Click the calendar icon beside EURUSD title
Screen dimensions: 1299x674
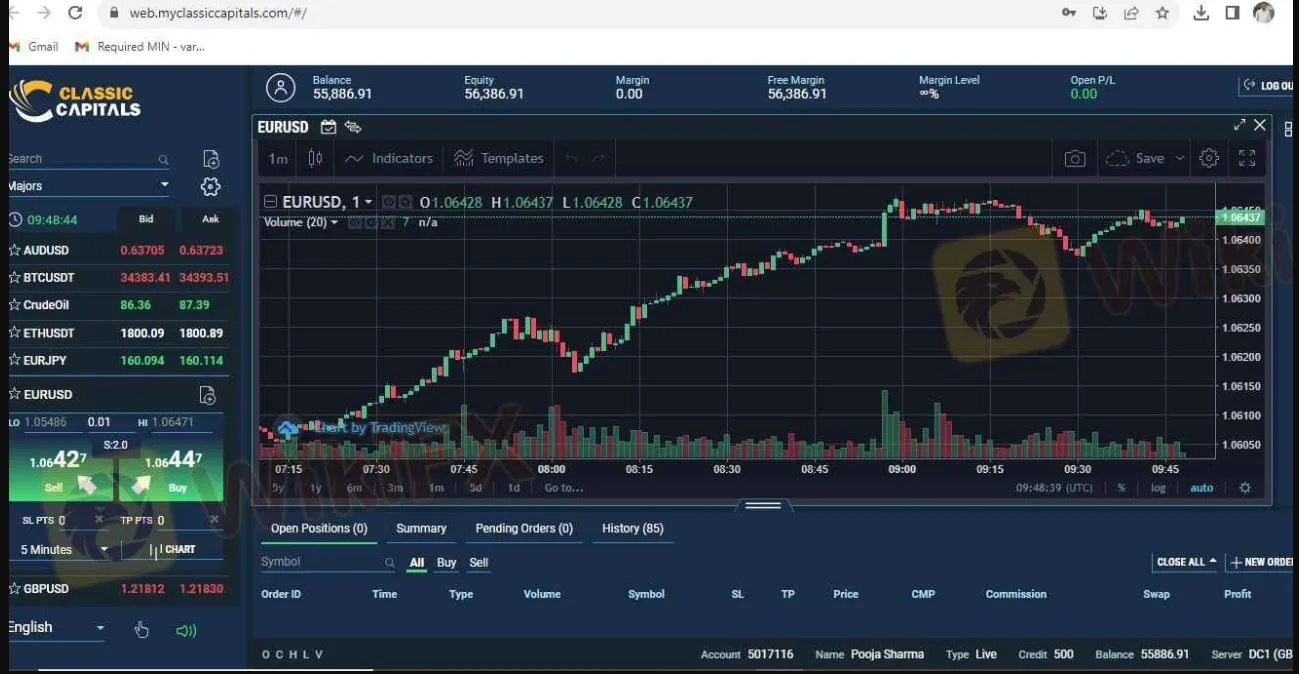328,127
